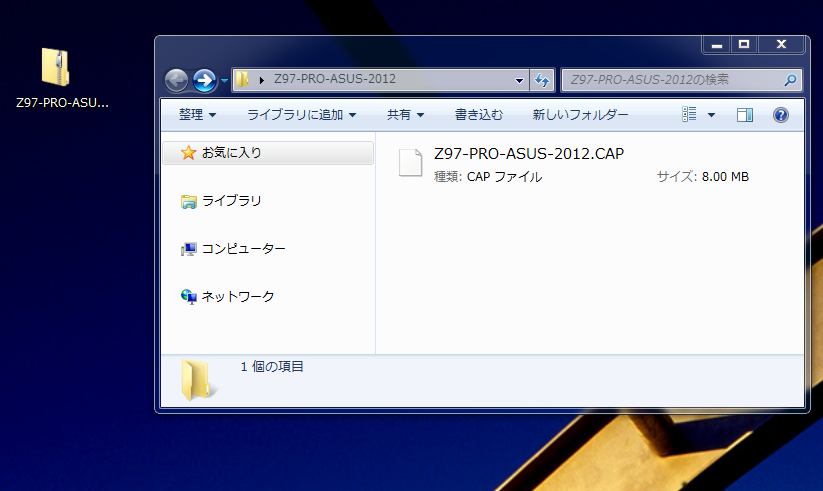Click the folder icon in the address bar
The image size is (823, 491).
pos(242,79)
